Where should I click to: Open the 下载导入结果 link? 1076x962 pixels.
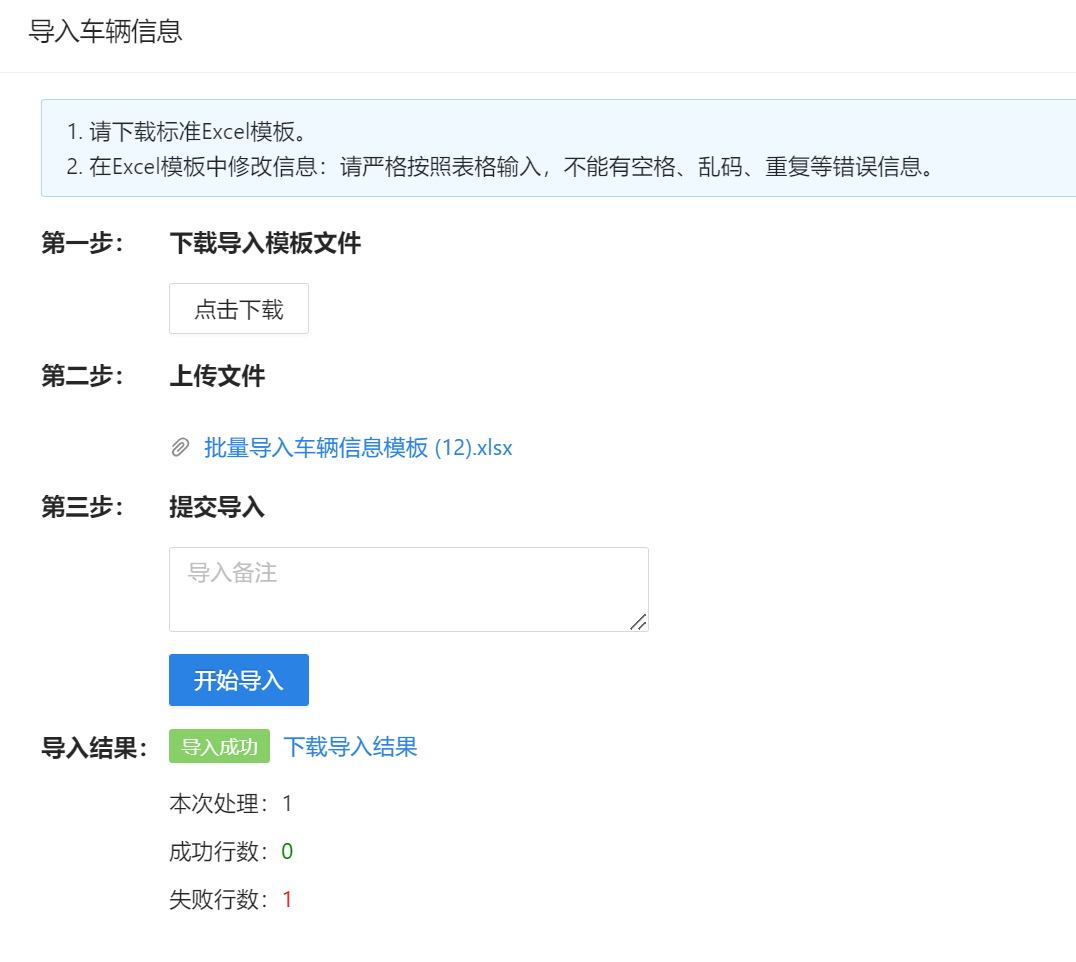(x=350, y=747)
